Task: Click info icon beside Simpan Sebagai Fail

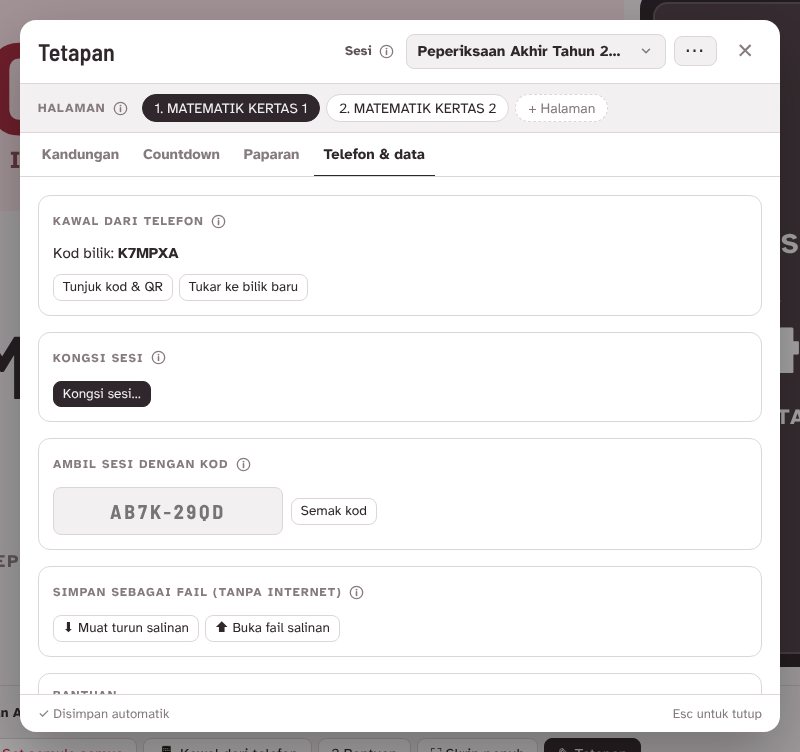Action: tap(357, 592)
